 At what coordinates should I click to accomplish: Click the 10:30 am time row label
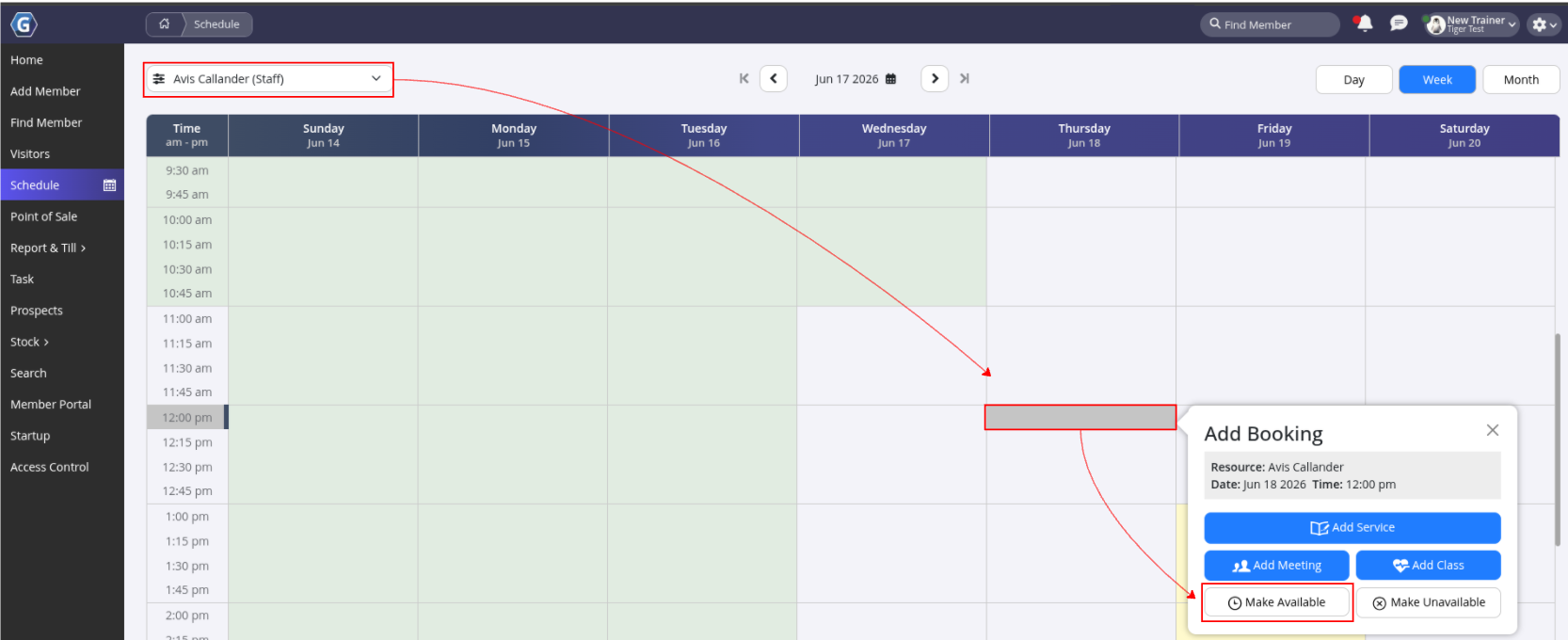(x=187, y=269)
